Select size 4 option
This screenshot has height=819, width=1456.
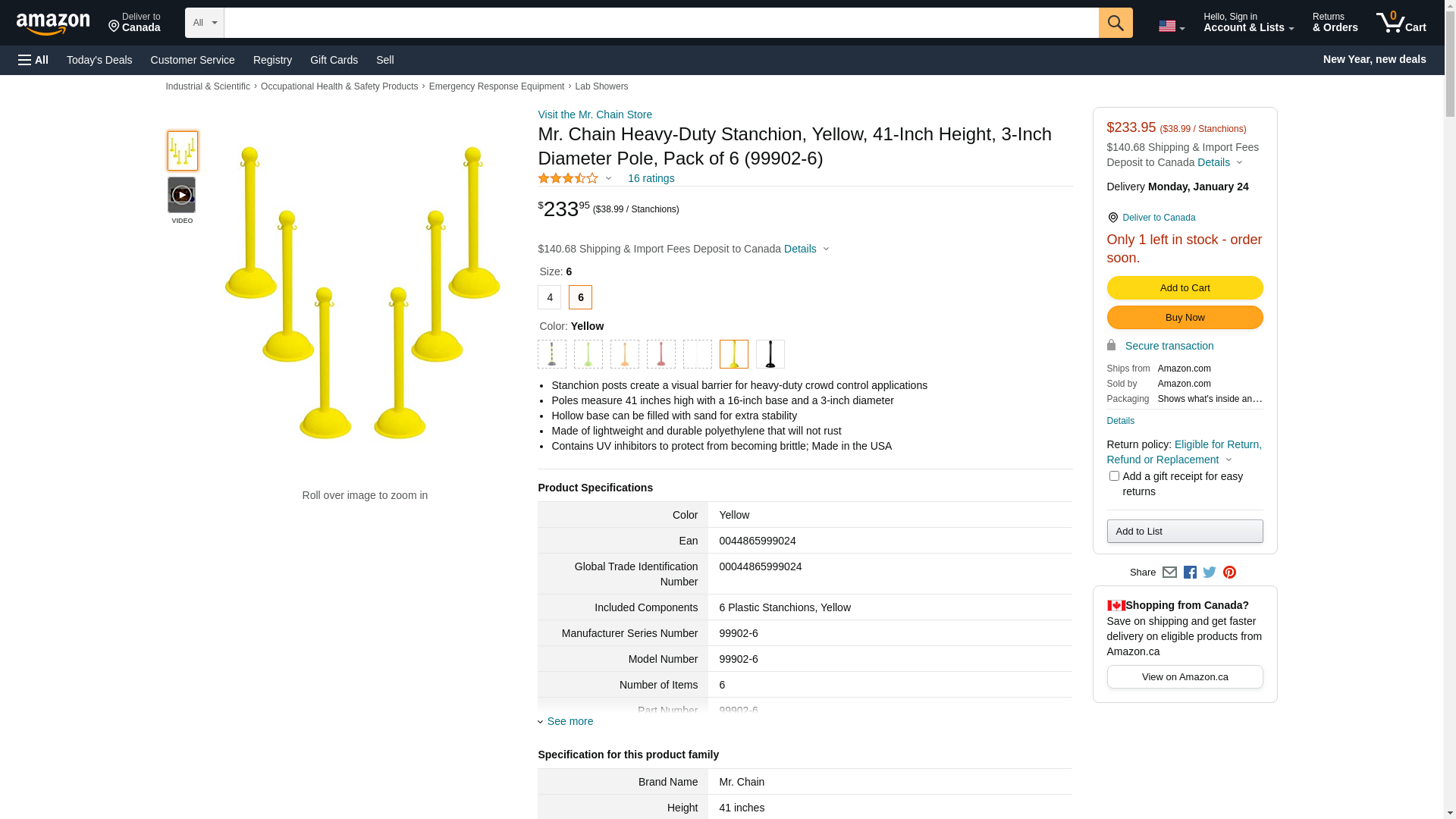[550, 297]
